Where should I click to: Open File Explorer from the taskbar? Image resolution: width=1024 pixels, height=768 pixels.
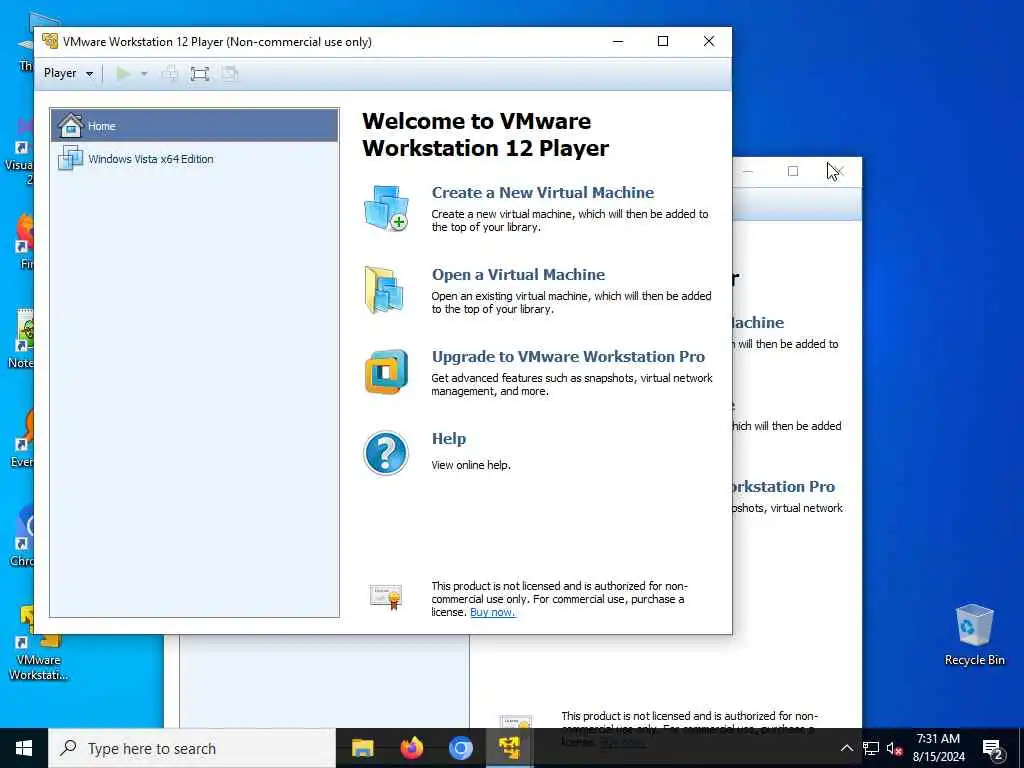(362, 748)
